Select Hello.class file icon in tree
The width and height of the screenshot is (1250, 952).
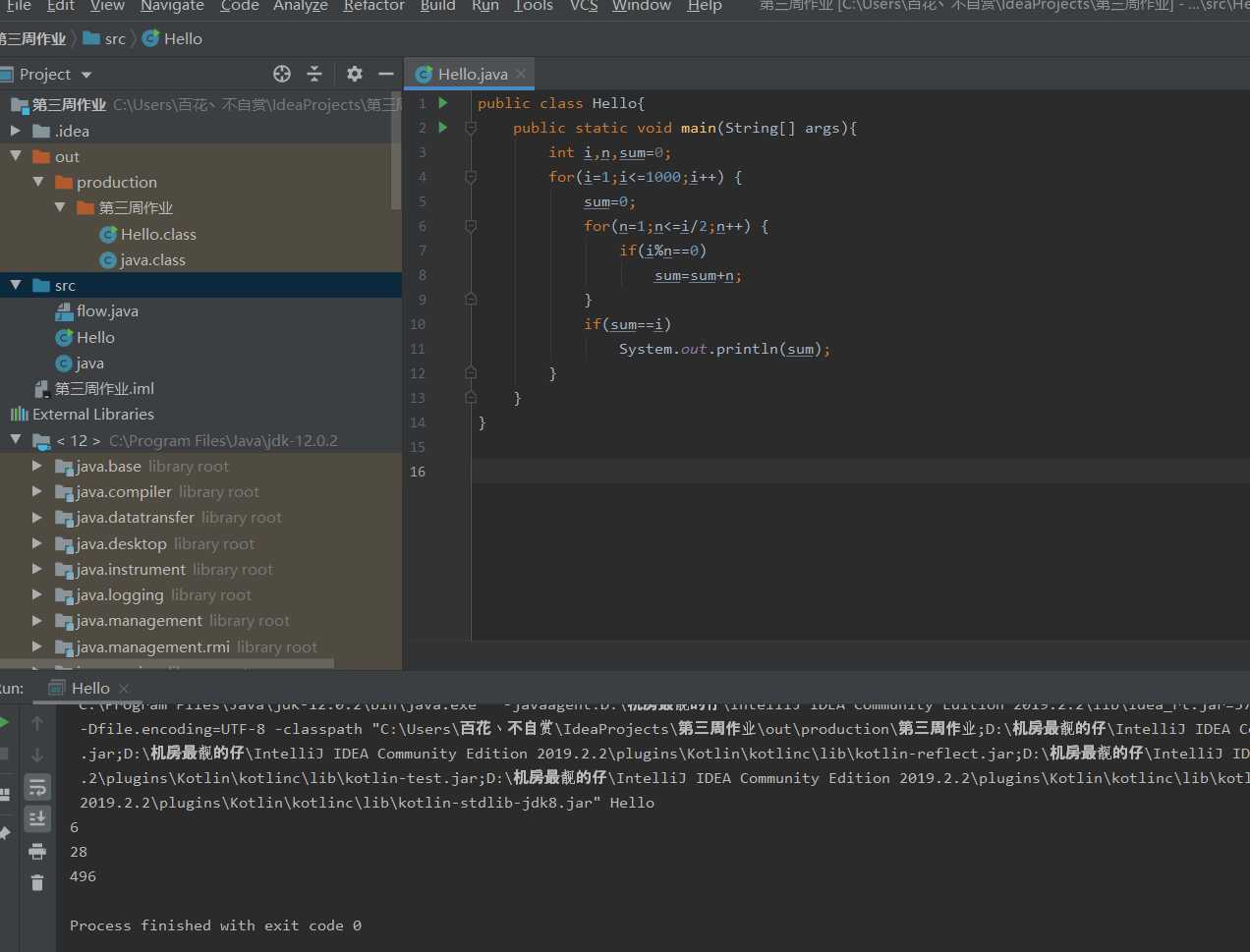point(108,234)
